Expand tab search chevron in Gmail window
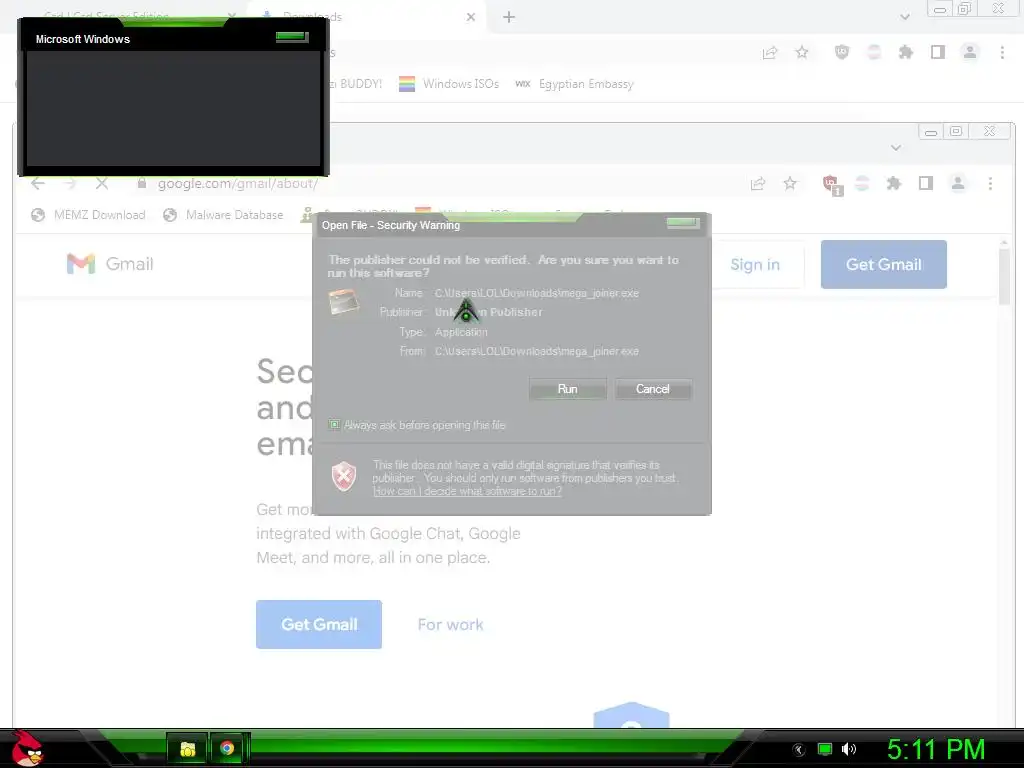The height and width of the screenshot is (768, 1024). click(896, 148)
